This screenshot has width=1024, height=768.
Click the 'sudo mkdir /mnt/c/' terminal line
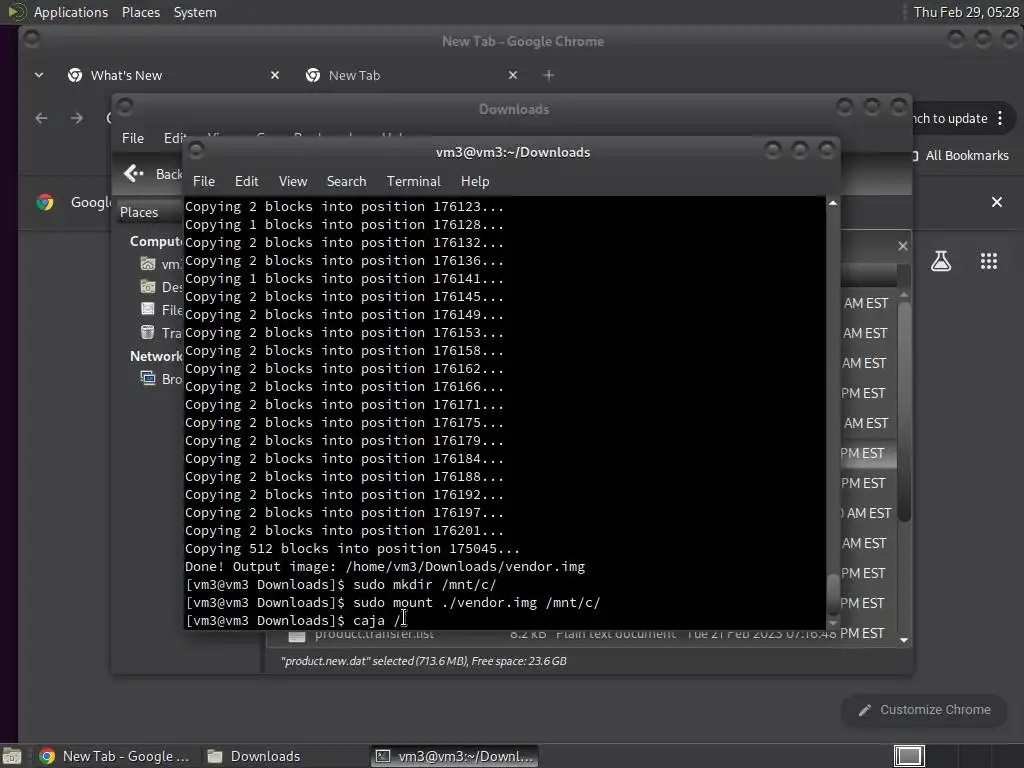coord(341,584)
